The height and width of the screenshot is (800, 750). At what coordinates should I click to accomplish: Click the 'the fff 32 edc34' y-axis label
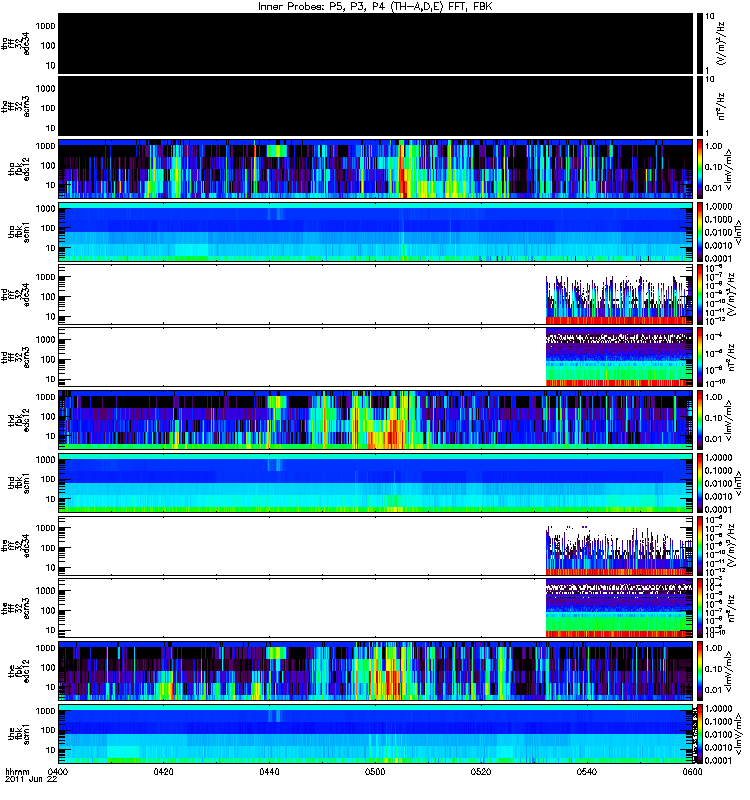(x=16, y=546)
